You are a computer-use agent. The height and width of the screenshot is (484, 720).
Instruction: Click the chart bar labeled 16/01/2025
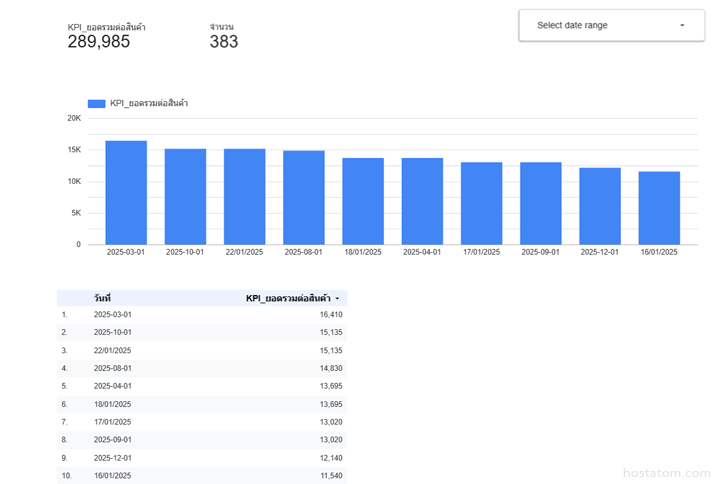(x=659, y=208)
